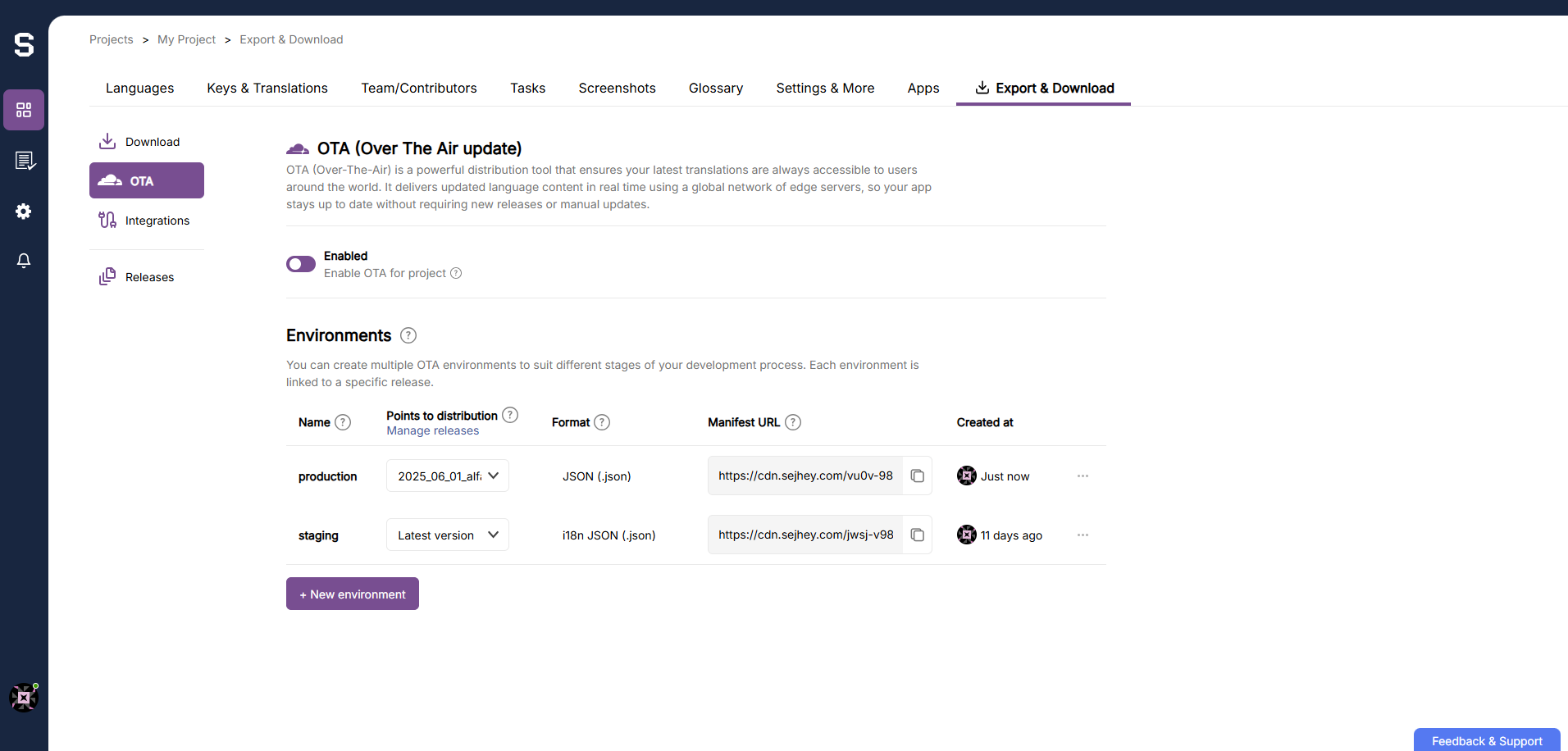Open the Glossary tab

pos(716,88)
